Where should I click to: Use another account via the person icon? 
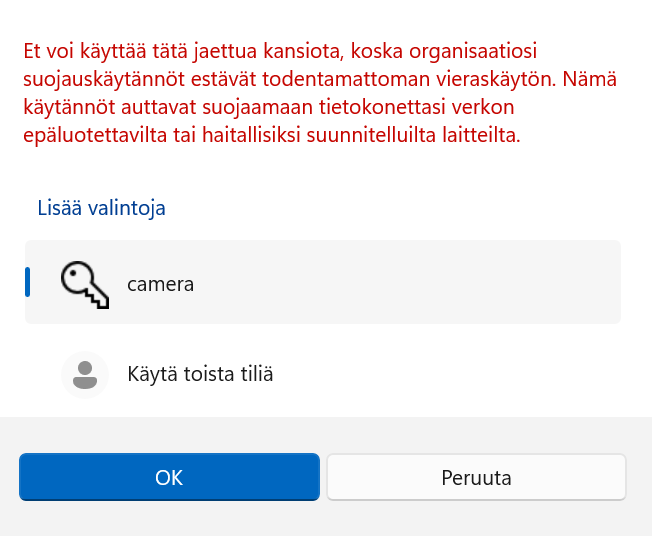coord(84,375)
